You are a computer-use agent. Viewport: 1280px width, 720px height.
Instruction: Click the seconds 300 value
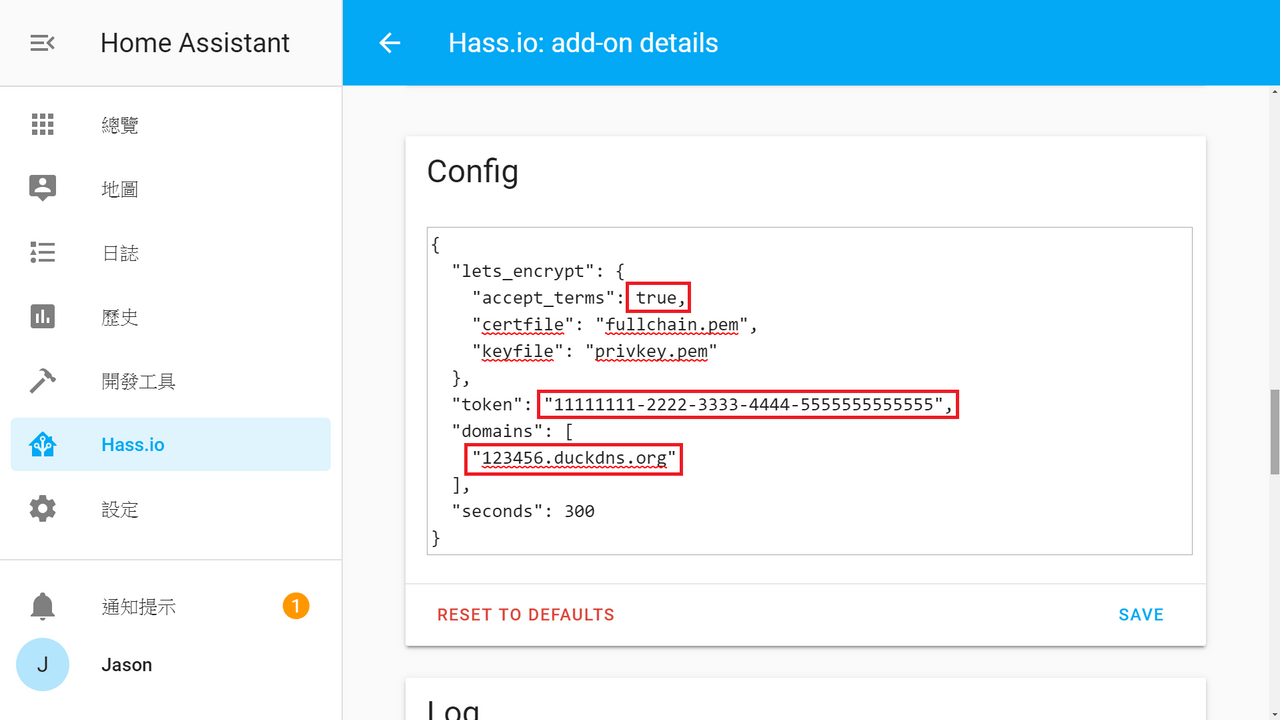coord(580,511)
